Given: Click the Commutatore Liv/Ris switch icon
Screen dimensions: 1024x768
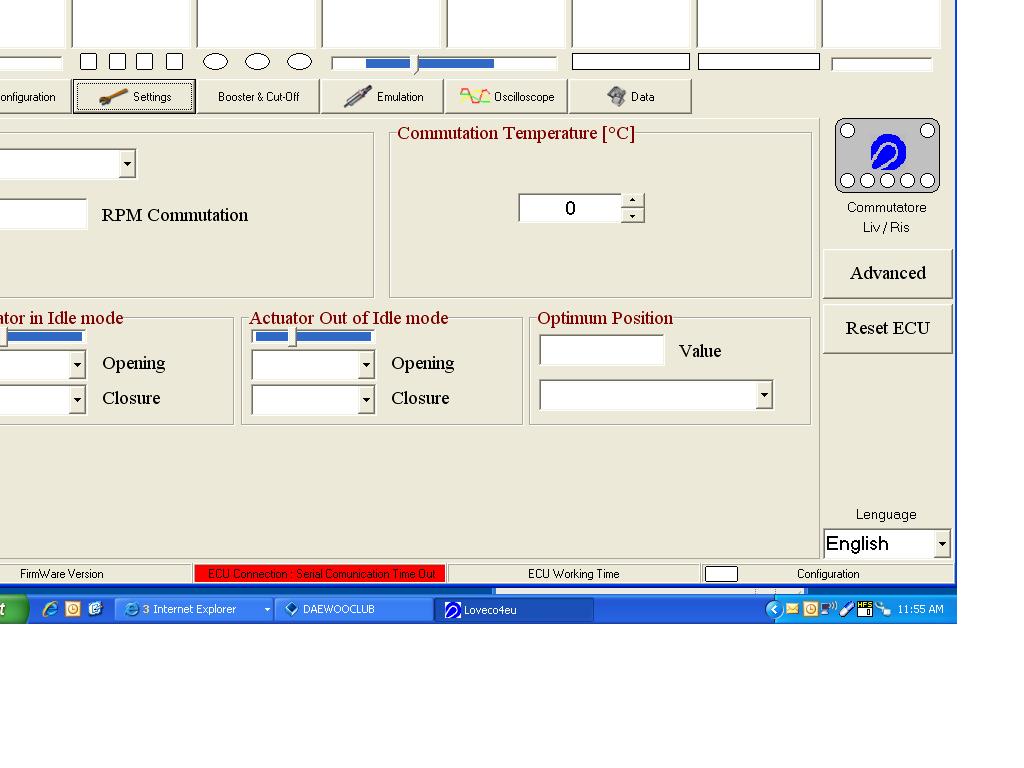Looking at the screenshot, I should click(x=887, y=155).
